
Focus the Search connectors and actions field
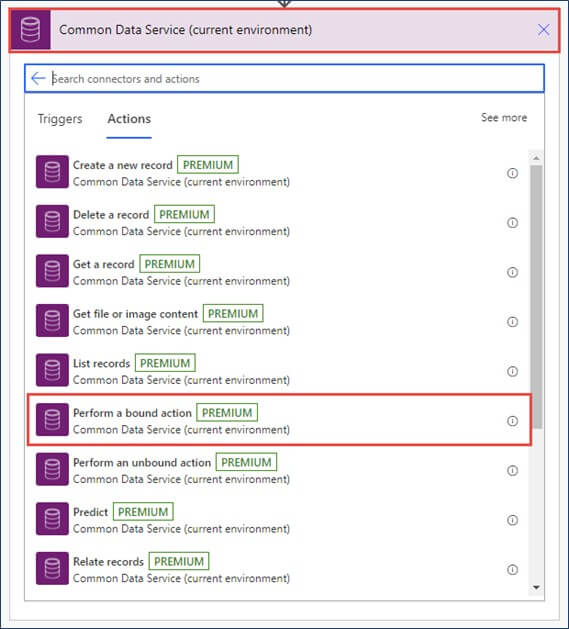click(284, 79)
